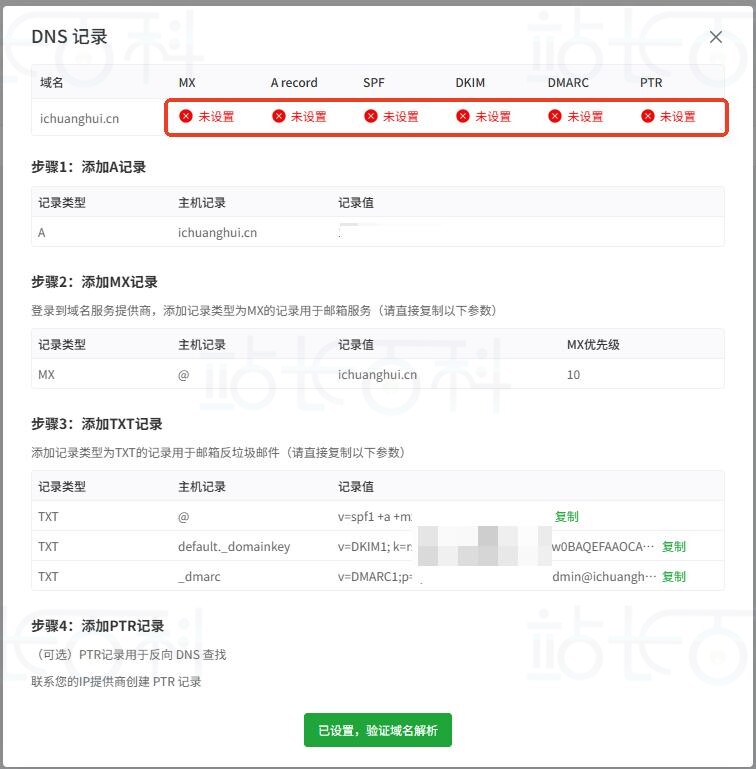Select ichuanghui.cn in the domain status row
Screen dimensions: 756x769
pos(79,119)
